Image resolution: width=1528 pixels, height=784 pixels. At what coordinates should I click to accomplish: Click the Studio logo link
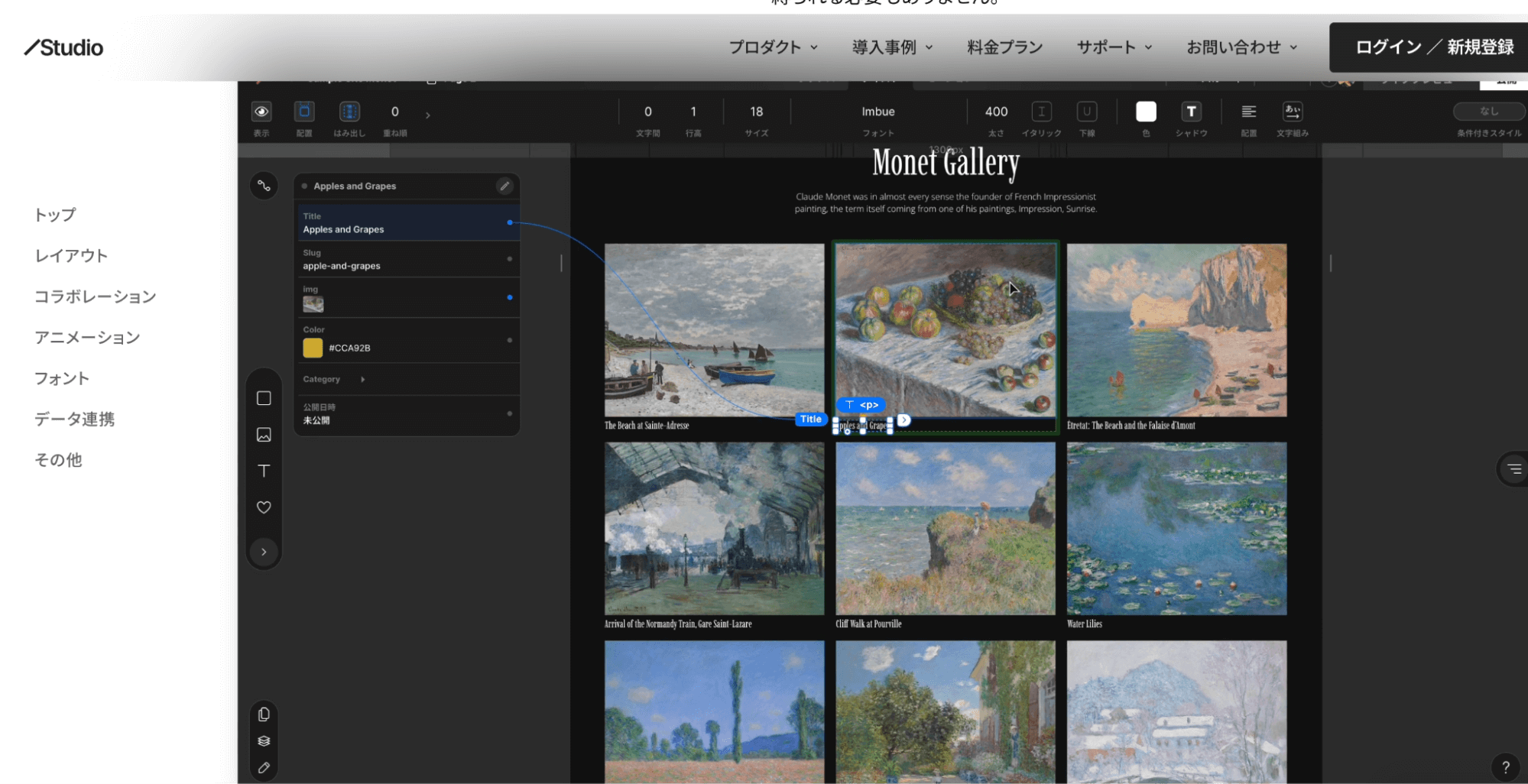coord(63,47)
